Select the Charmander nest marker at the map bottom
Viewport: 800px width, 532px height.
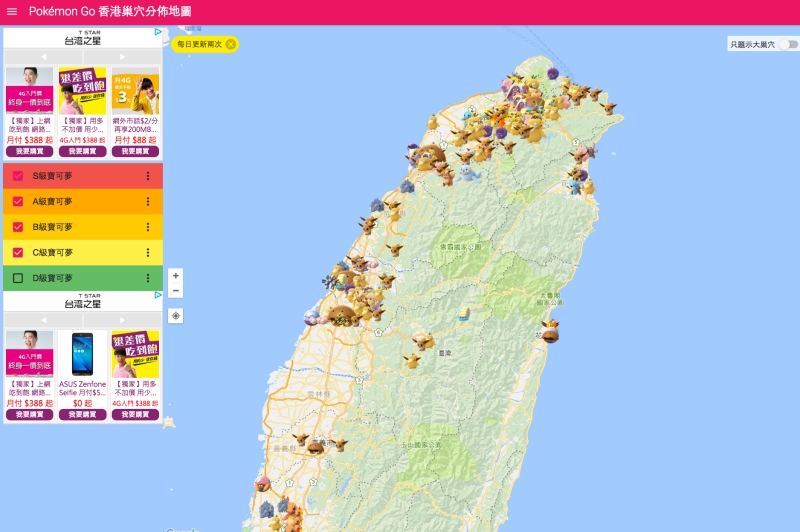tap(292, 515)
